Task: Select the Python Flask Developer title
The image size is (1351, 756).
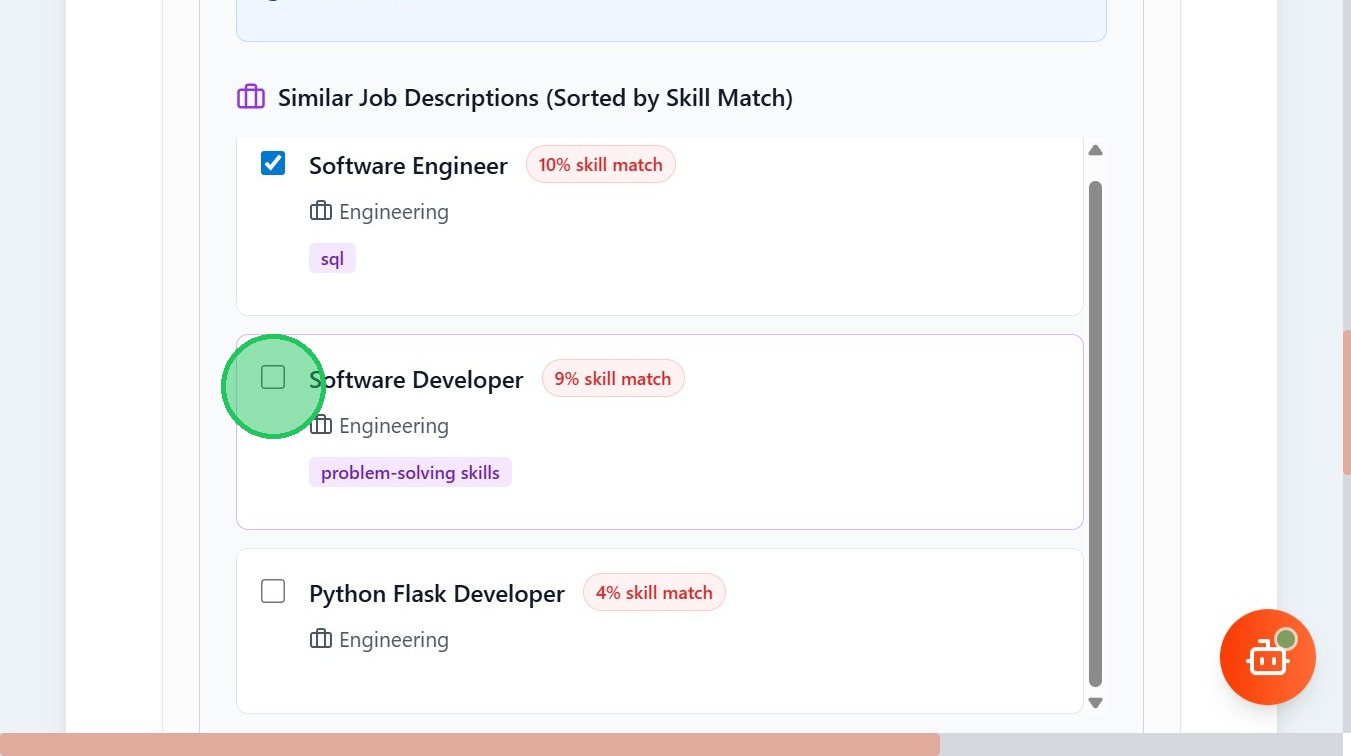Action: (x=436, y=594)
